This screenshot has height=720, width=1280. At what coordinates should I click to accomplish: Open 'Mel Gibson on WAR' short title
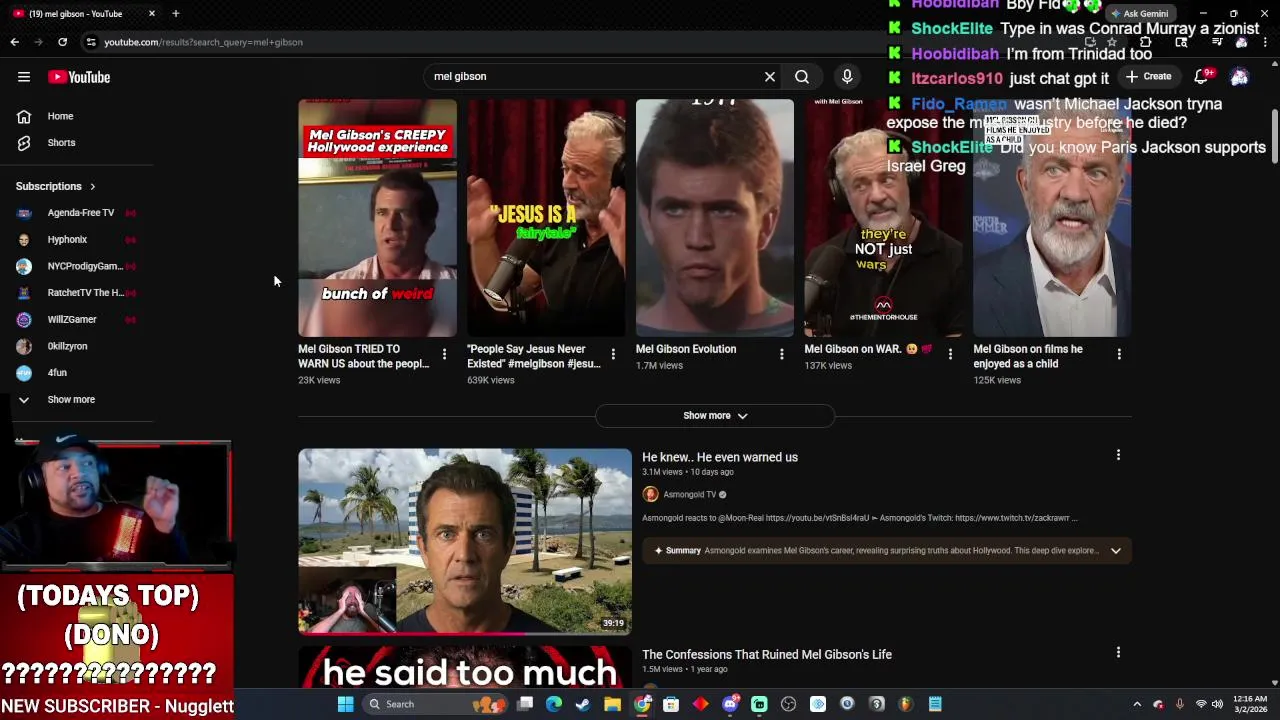(x=868, y=349)
